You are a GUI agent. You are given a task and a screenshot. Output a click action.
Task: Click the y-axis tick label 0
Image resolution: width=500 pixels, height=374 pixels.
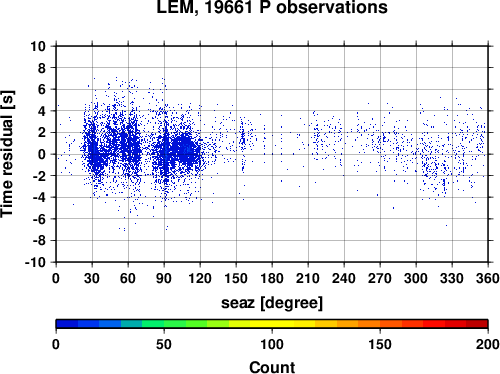42,154
